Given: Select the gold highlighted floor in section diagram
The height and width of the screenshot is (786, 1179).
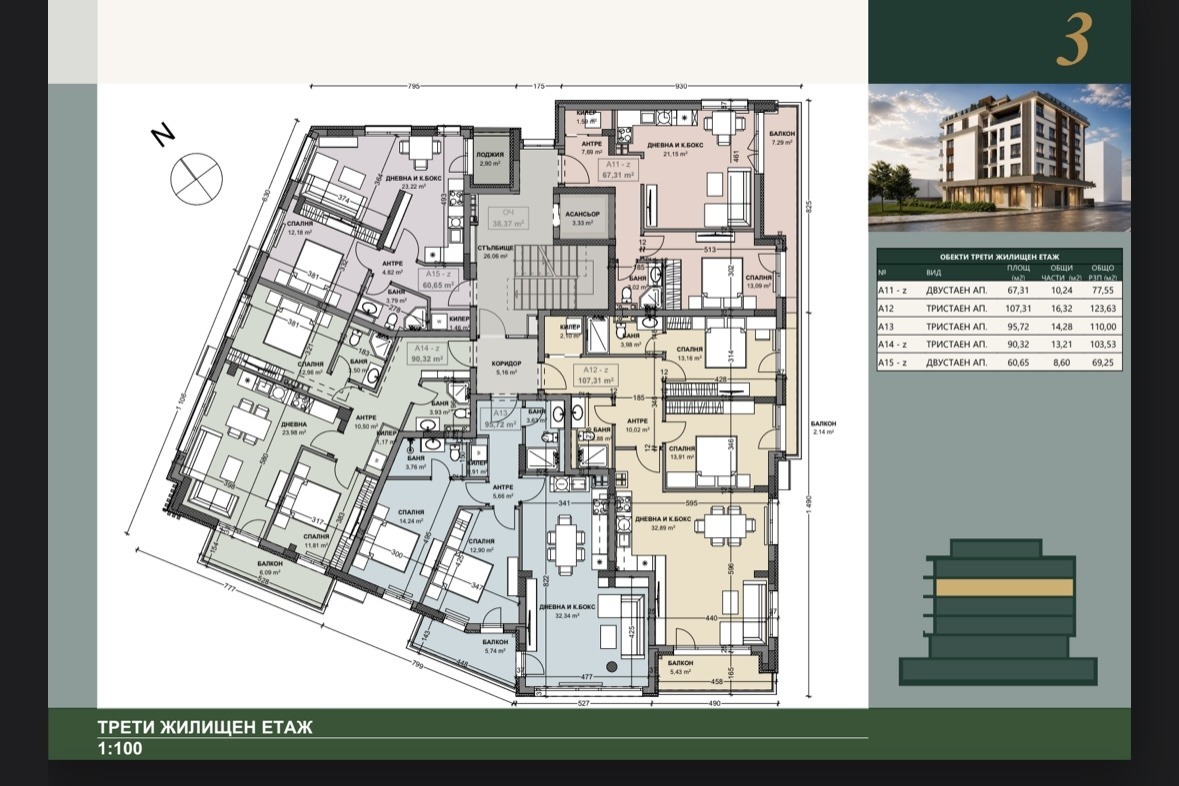Looking at the screenshot, I should pyautogui.click(x=1002, y=587).
